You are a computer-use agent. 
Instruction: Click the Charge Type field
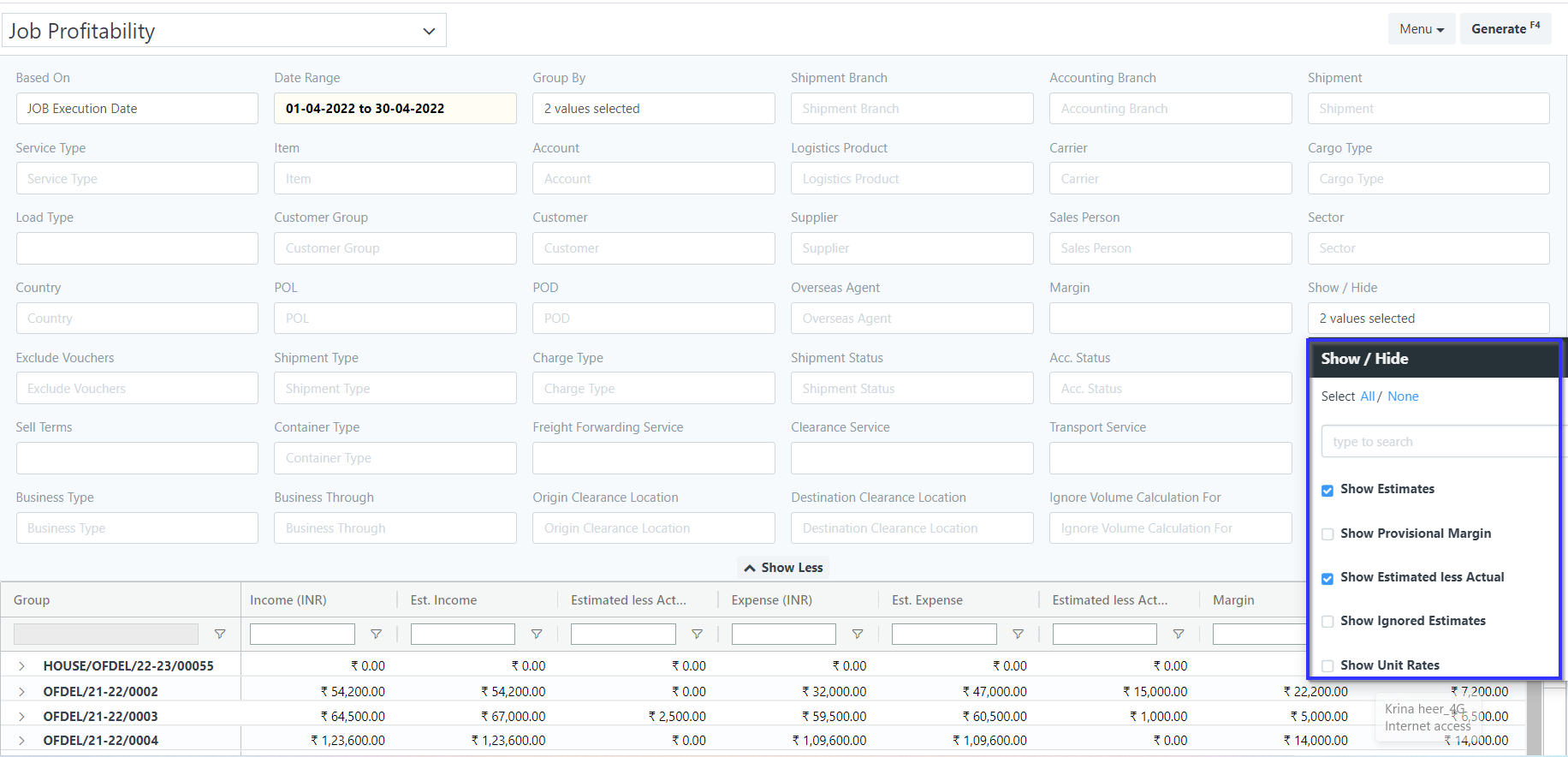click(654, 389)
